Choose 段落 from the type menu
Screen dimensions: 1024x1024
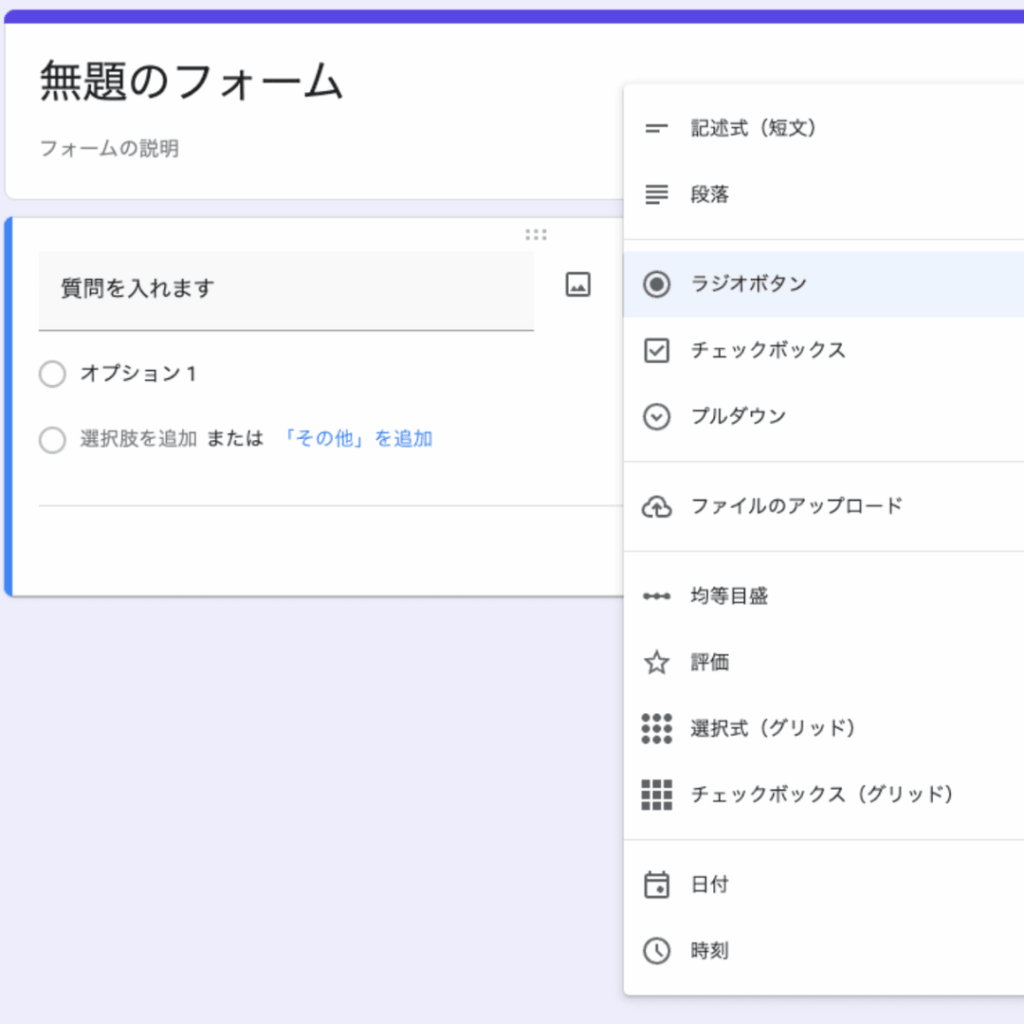[824, 195]
